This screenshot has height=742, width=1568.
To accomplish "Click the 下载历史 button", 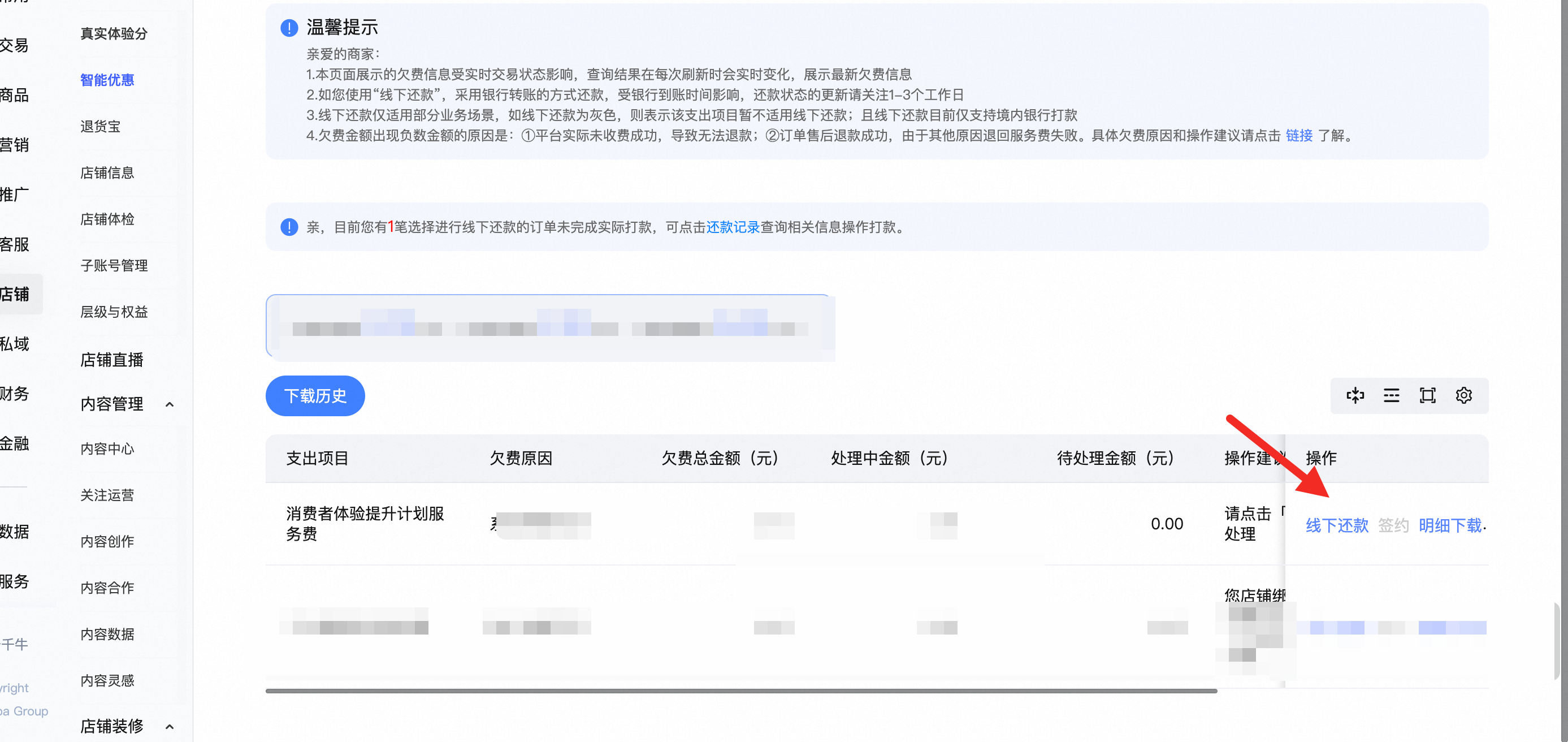I will [315, 395].
